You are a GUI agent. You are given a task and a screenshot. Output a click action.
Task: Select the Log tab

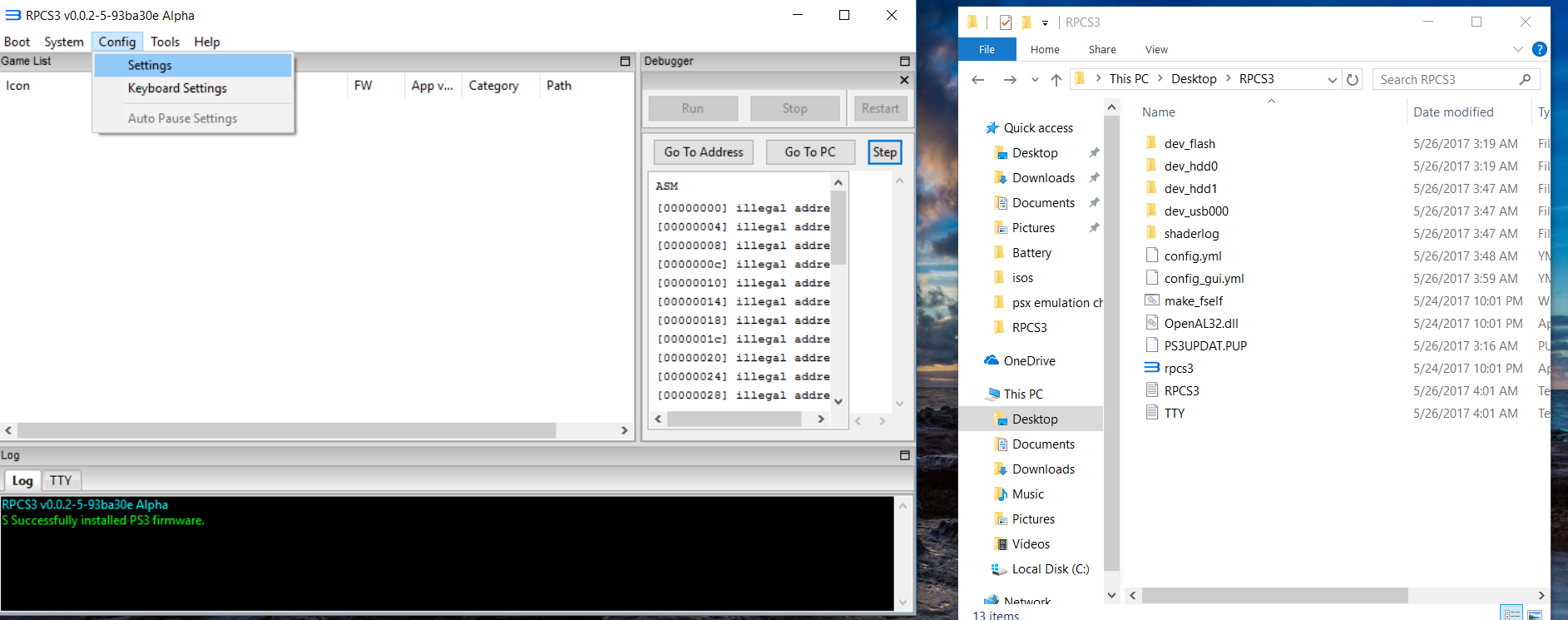click(22, 480)
